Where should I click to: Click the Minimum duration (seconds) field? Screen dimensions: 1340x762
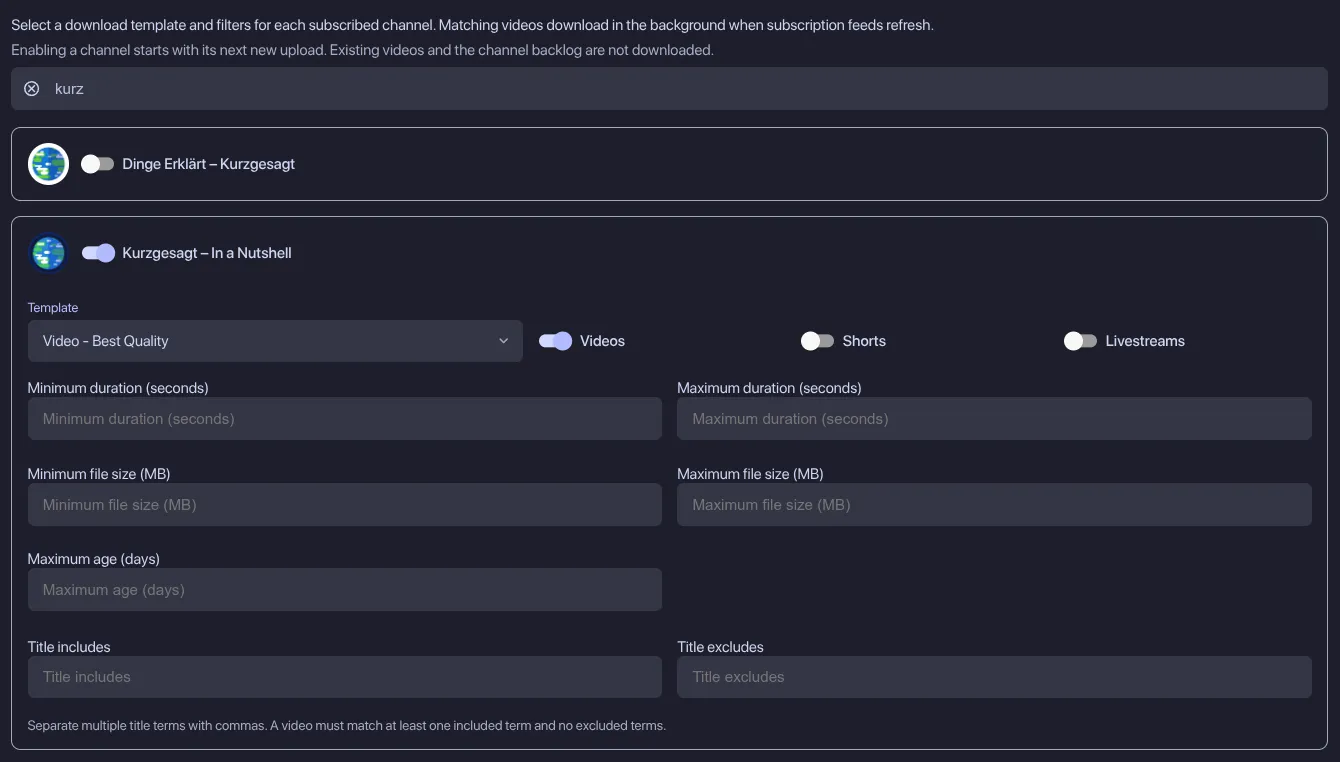345,419
